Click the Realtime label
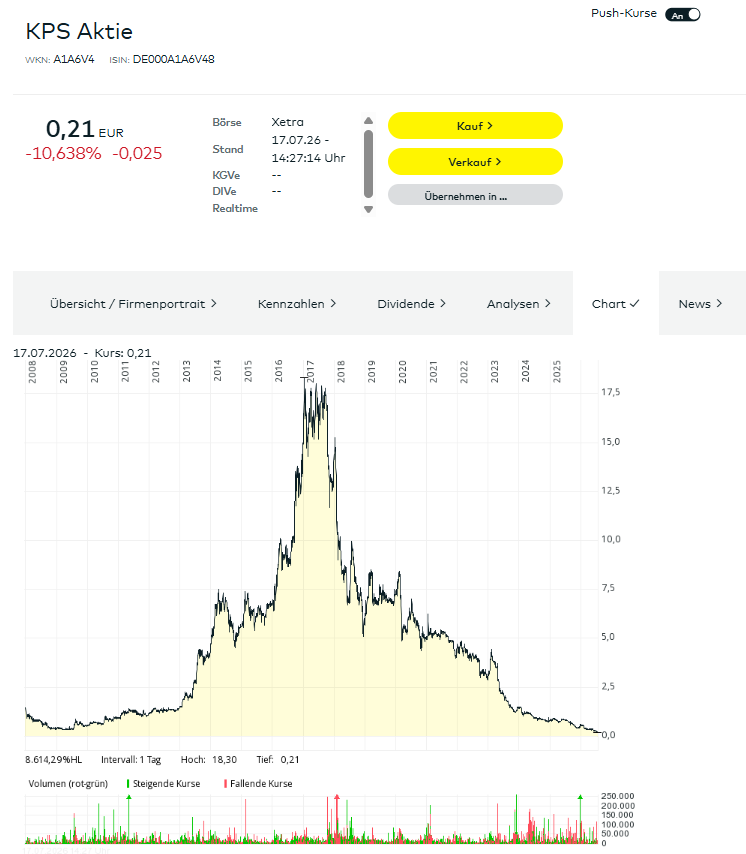This screenshot has width=746, height=854. pyautogui.click(x=235, y=209)
